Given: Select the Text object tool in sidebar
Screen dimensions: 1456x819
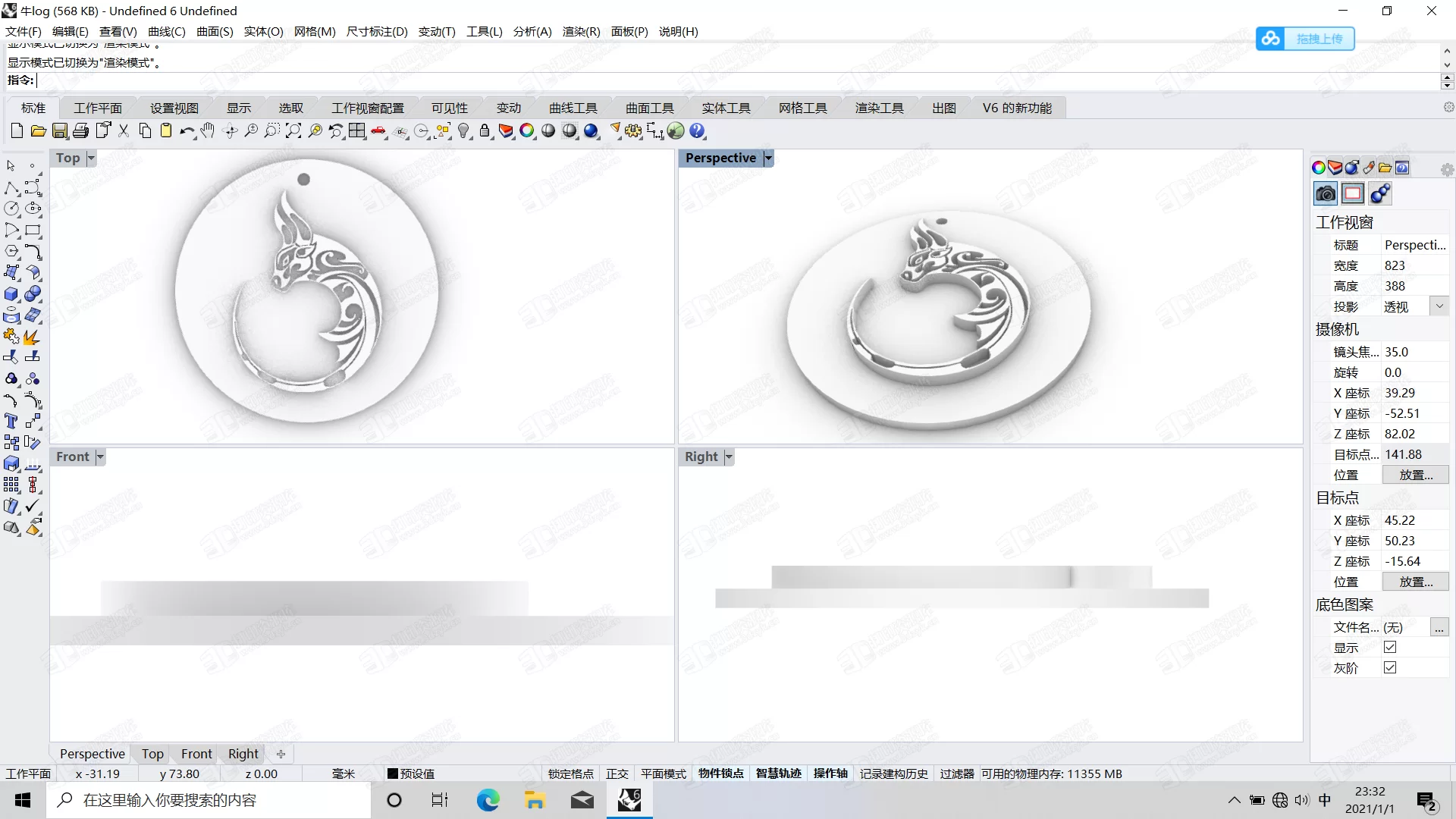Looking at the screenshot, I should 12,422.
